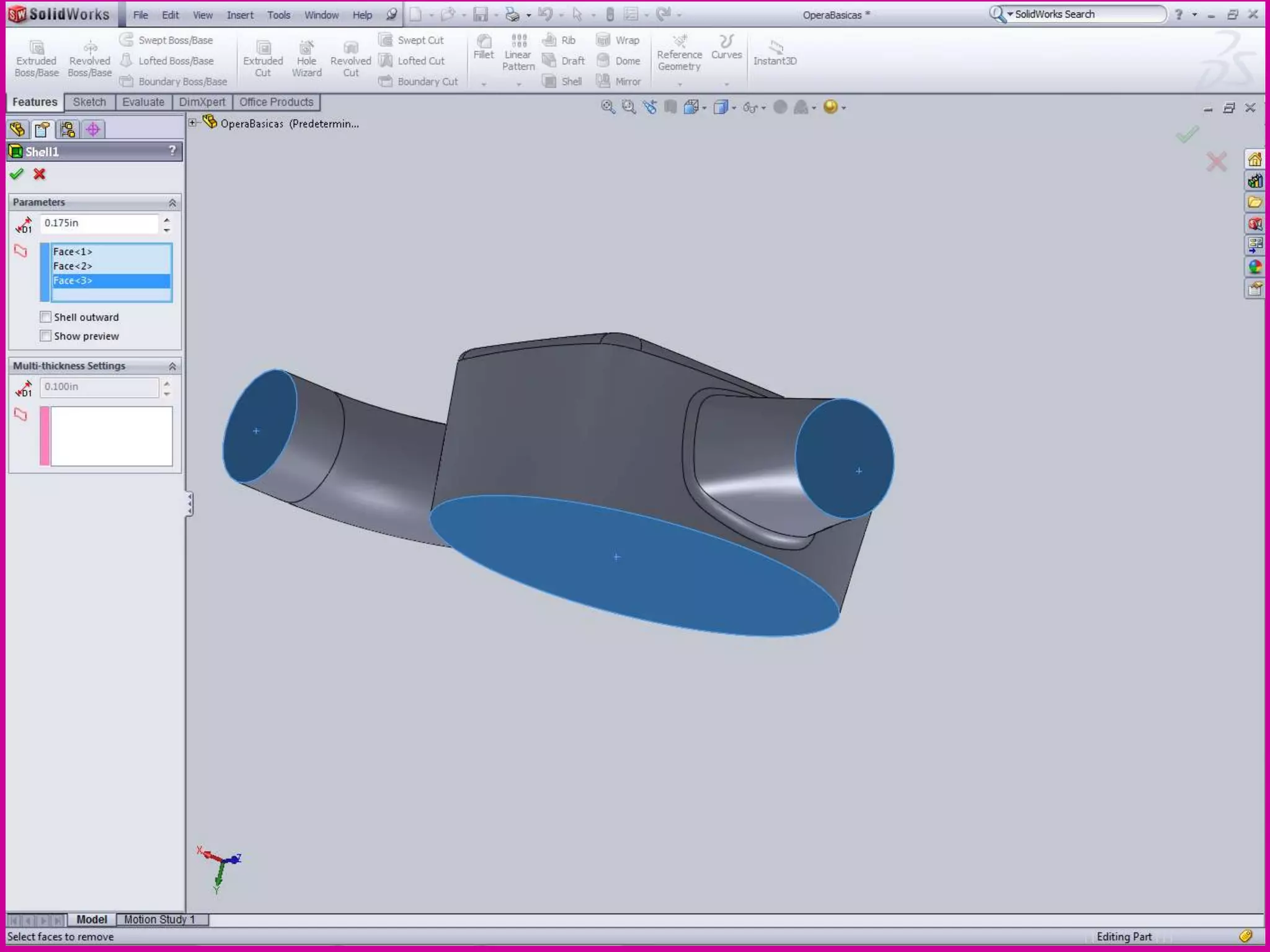
Task: Open the DimXpertManager crosshair tab icon
Action: coord(93,129)
